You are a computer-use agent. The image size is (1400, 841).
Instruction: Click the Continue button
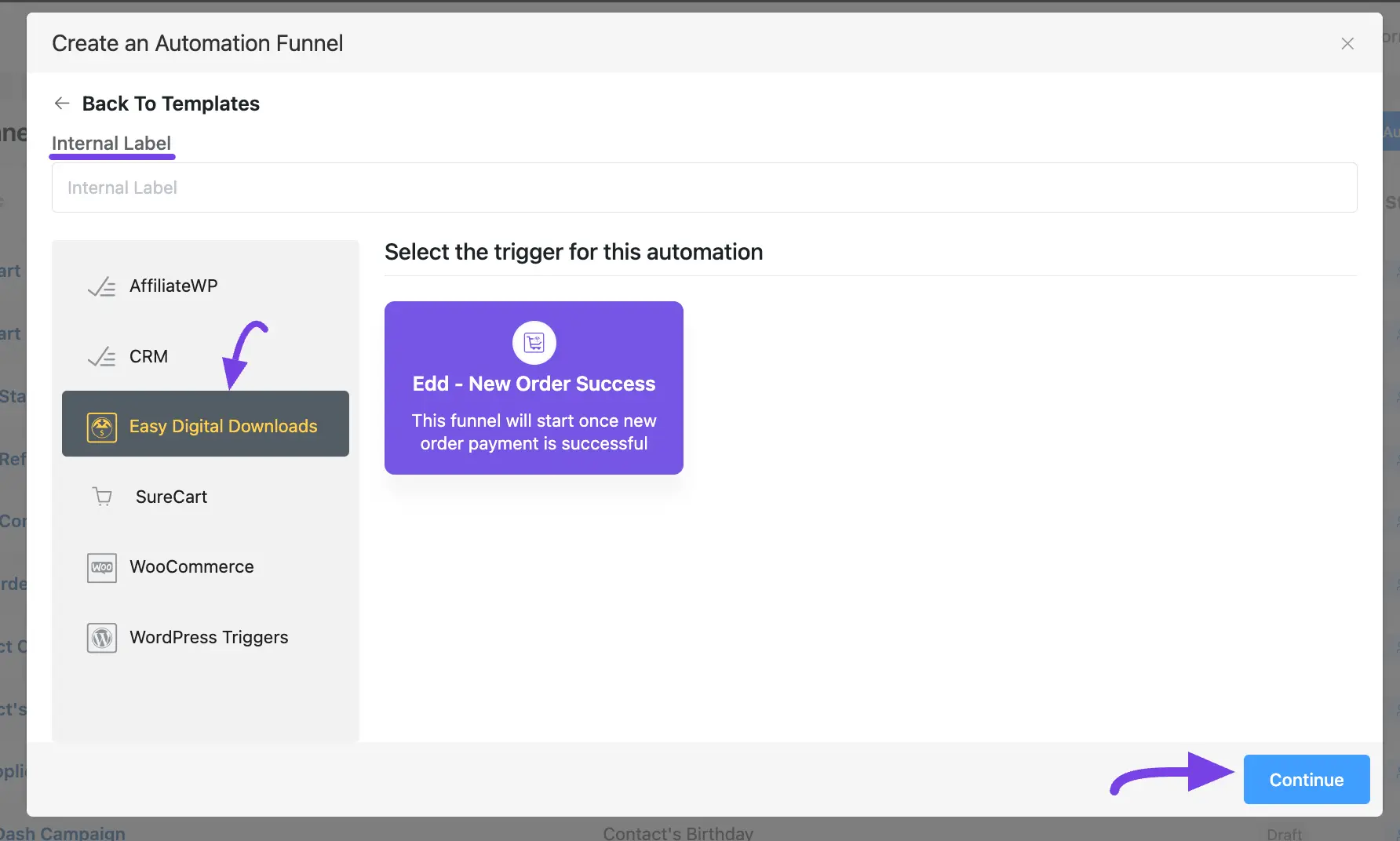click(x=1307, y=779)
